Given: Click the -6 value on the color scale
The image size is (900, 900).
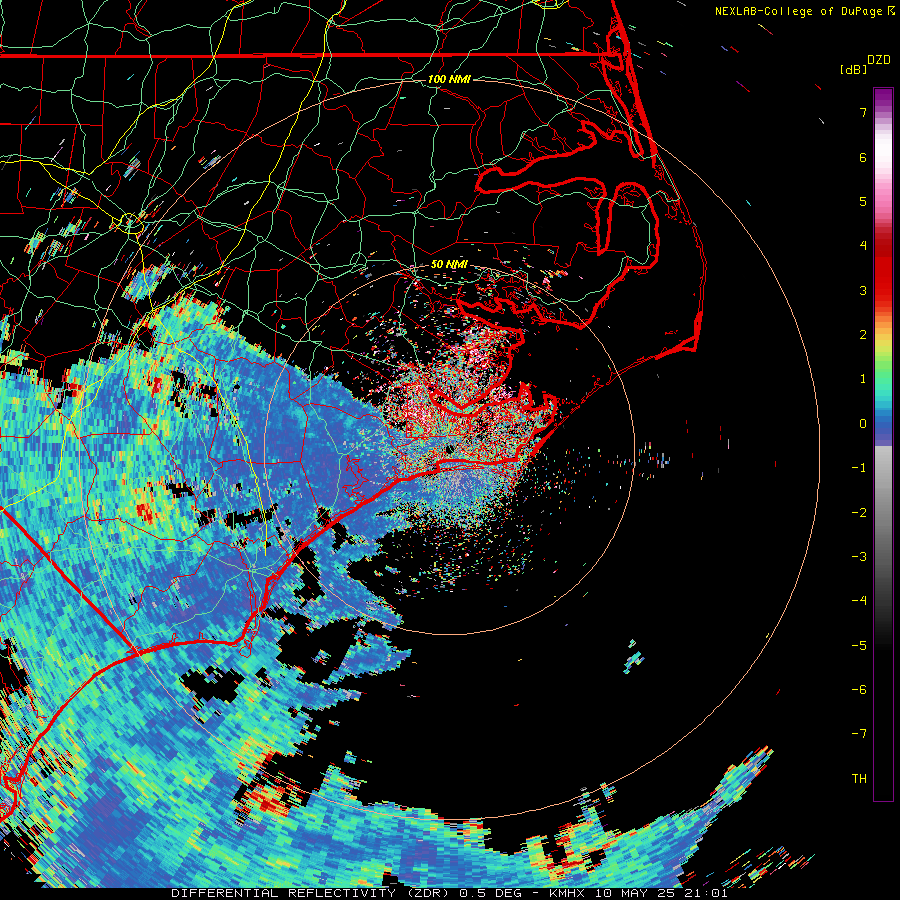Looking at the screenshot, I should point(859,690).
